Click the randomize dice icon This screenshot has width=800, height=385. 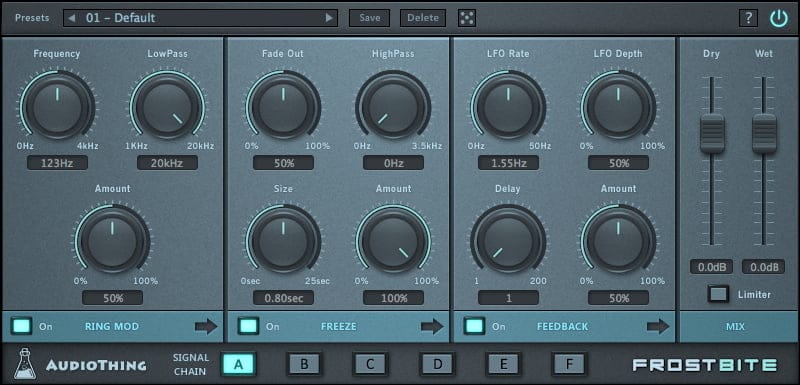pyautogui.click(x=467, y=18)
